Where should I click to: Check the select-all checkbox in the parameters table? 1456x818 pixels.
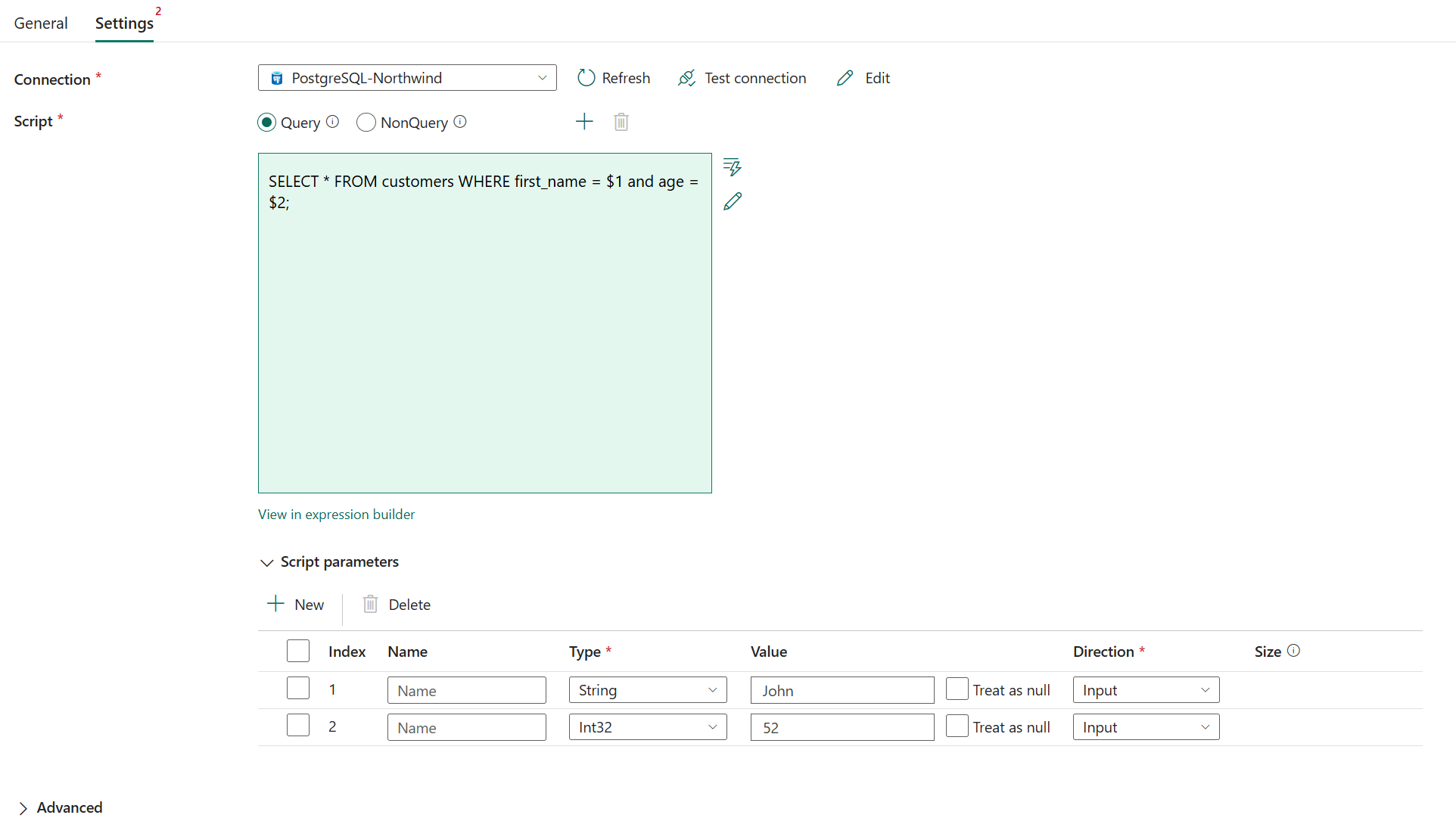coord(297,650)
